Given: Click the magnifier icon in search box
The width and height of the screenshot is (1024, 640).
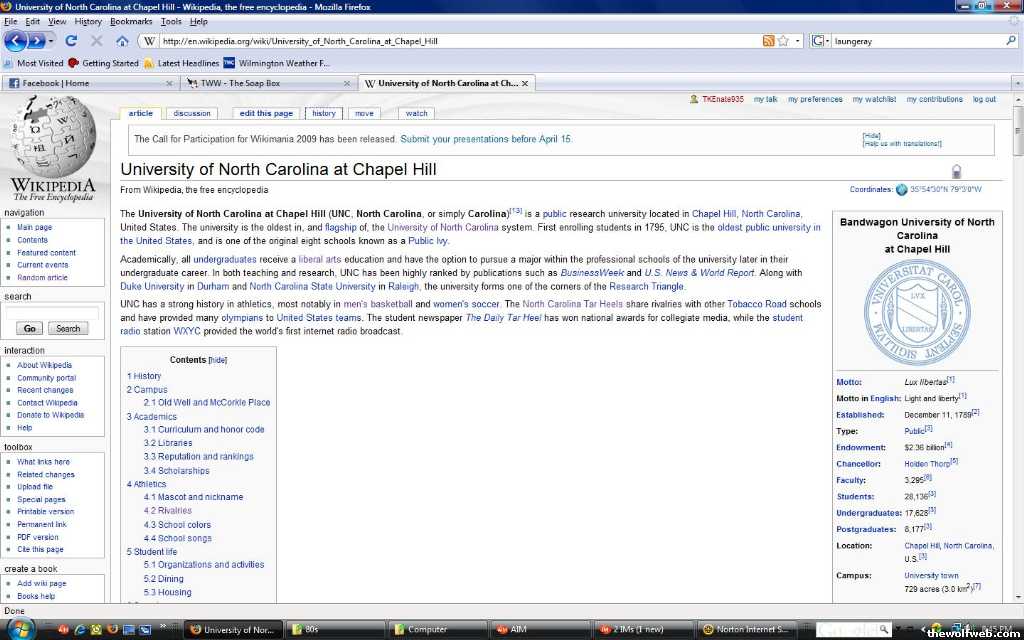Looking at the screenshot, I should click(1010, 41).
